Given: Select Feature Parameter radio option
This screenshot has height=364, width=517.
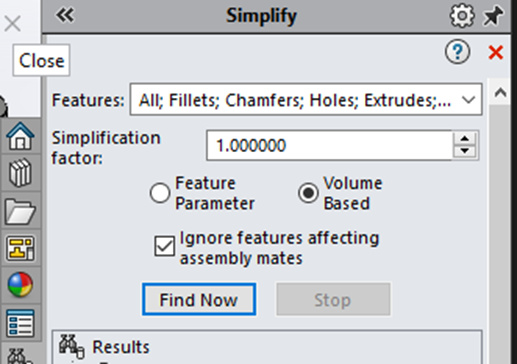Looking at the screenshot, I should click(160, 193).
